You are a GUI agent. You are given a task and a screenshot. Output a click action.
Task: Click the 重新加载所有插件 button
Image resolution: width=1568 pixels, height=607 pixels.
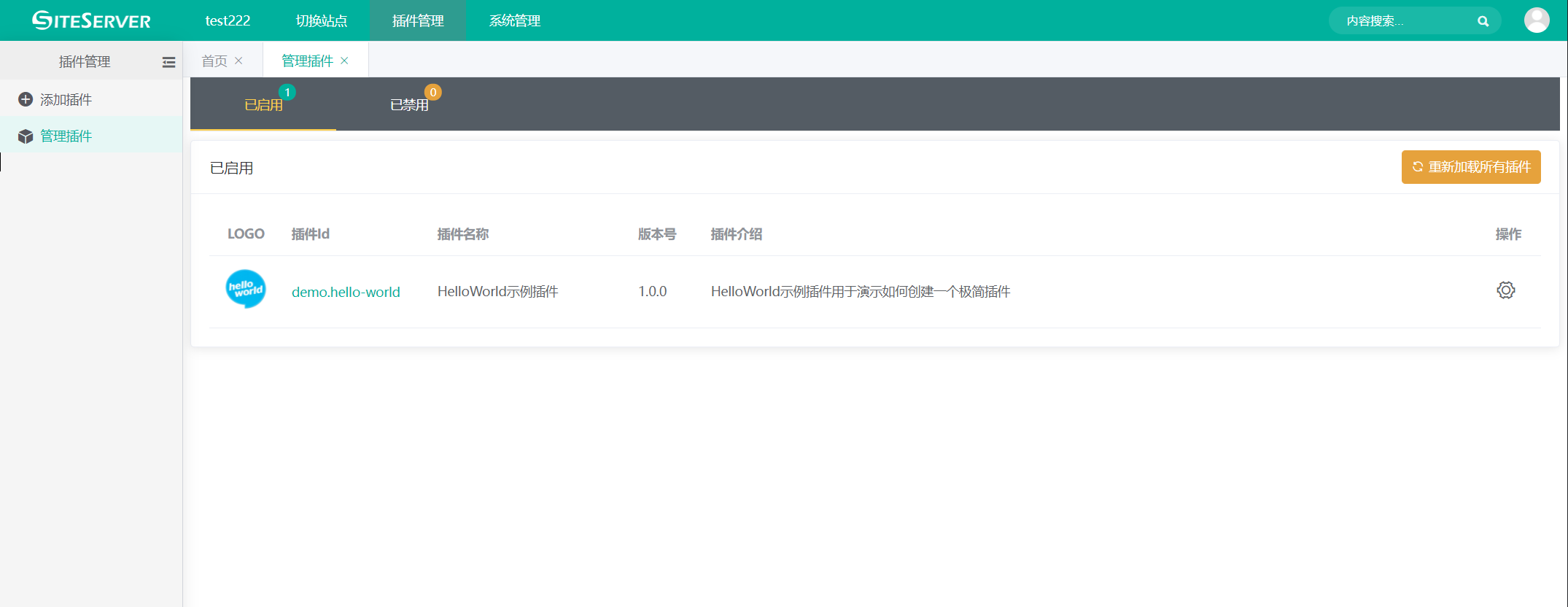click(x=1470, y=167)
